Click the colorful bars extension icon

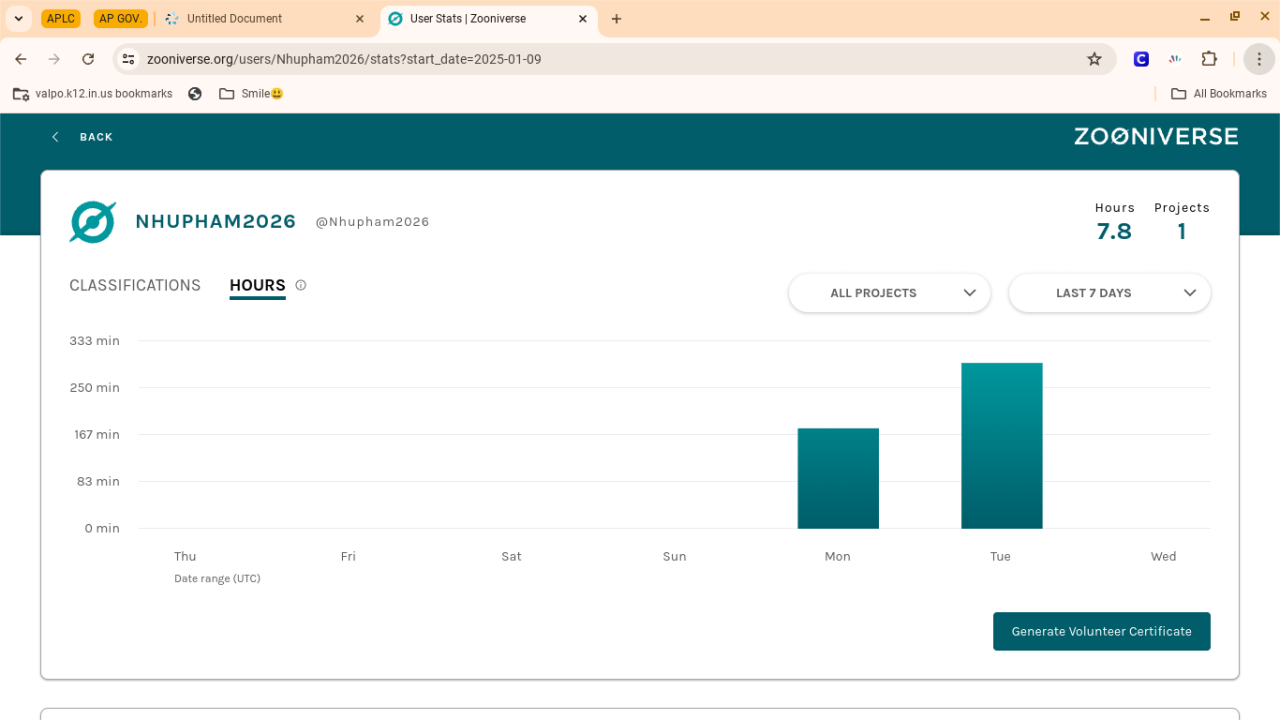[1175, 59]
